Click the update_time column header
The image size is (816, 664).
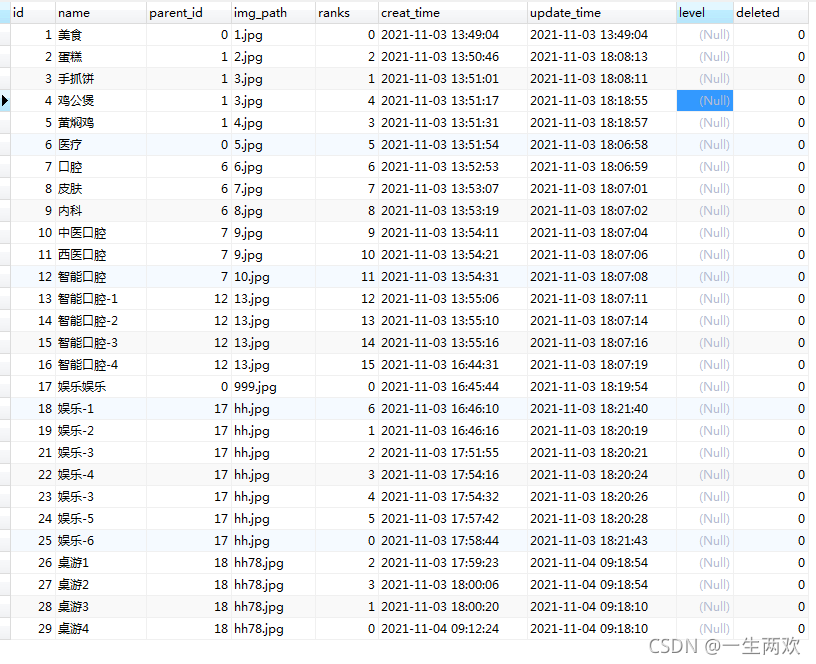pos(602,12)
